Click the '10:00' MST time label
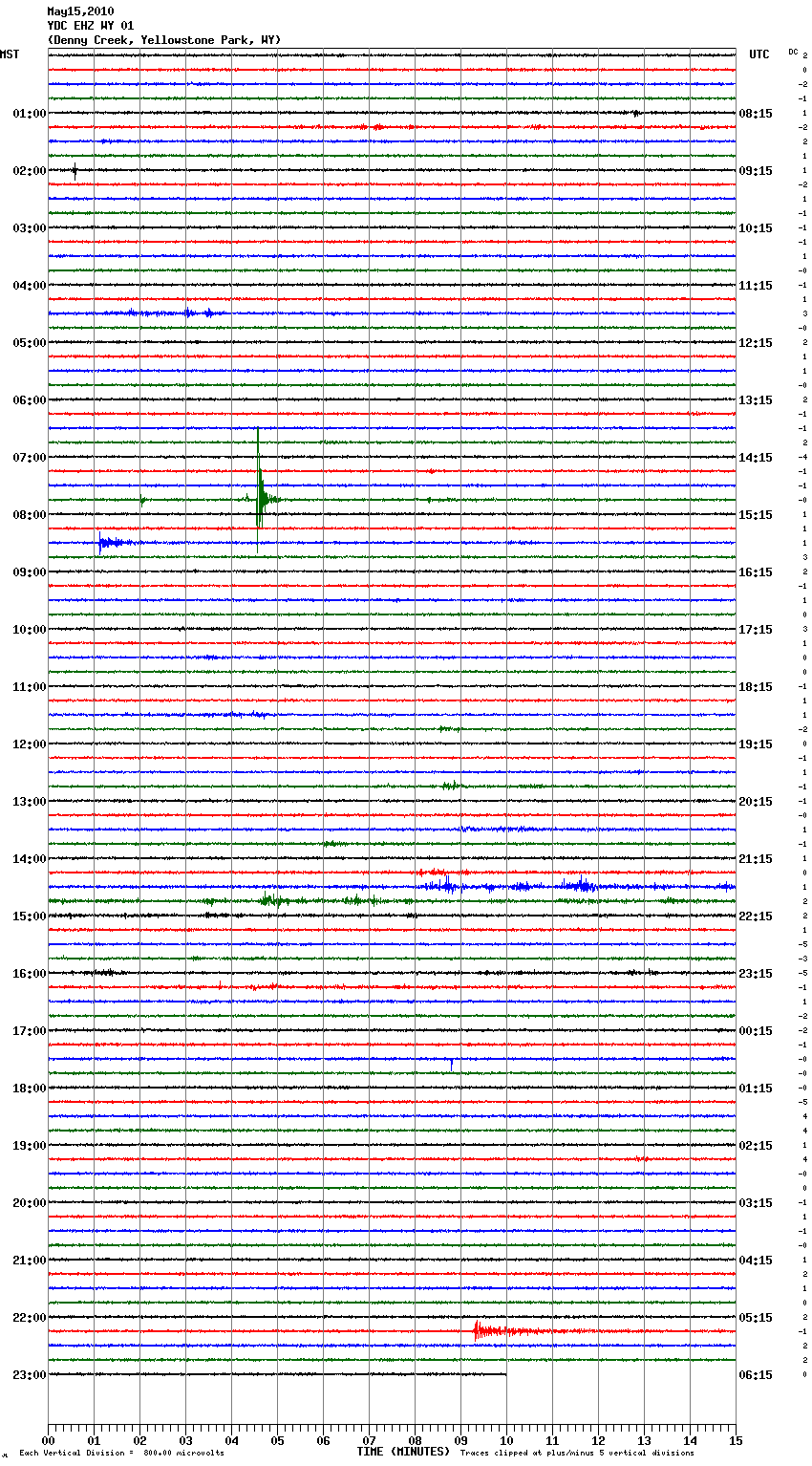The image size is (812, 1466). pos(30,630)
